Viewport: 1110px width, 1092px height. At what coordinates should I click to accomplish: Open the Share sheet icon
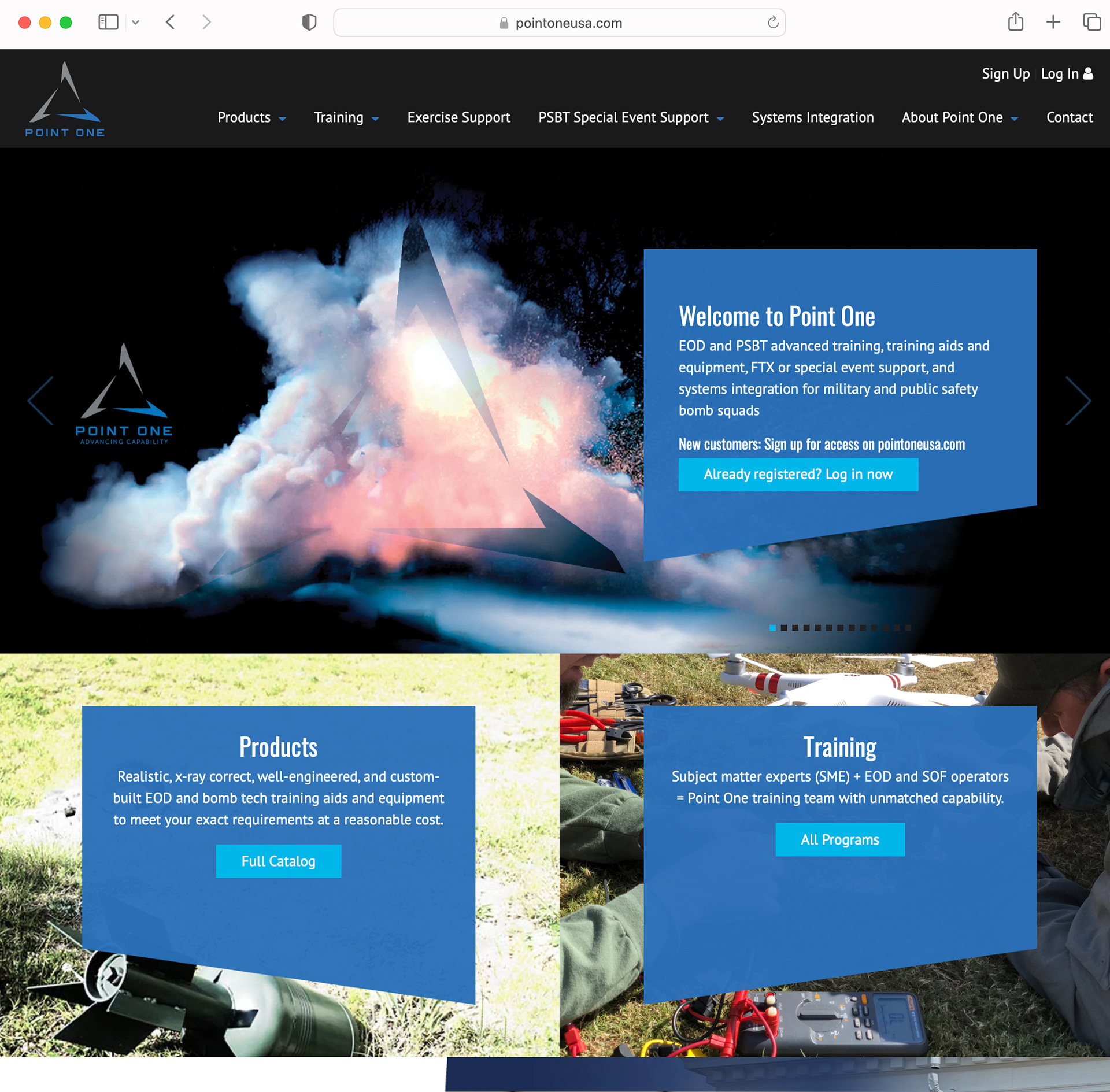(x=1015, y=23)
